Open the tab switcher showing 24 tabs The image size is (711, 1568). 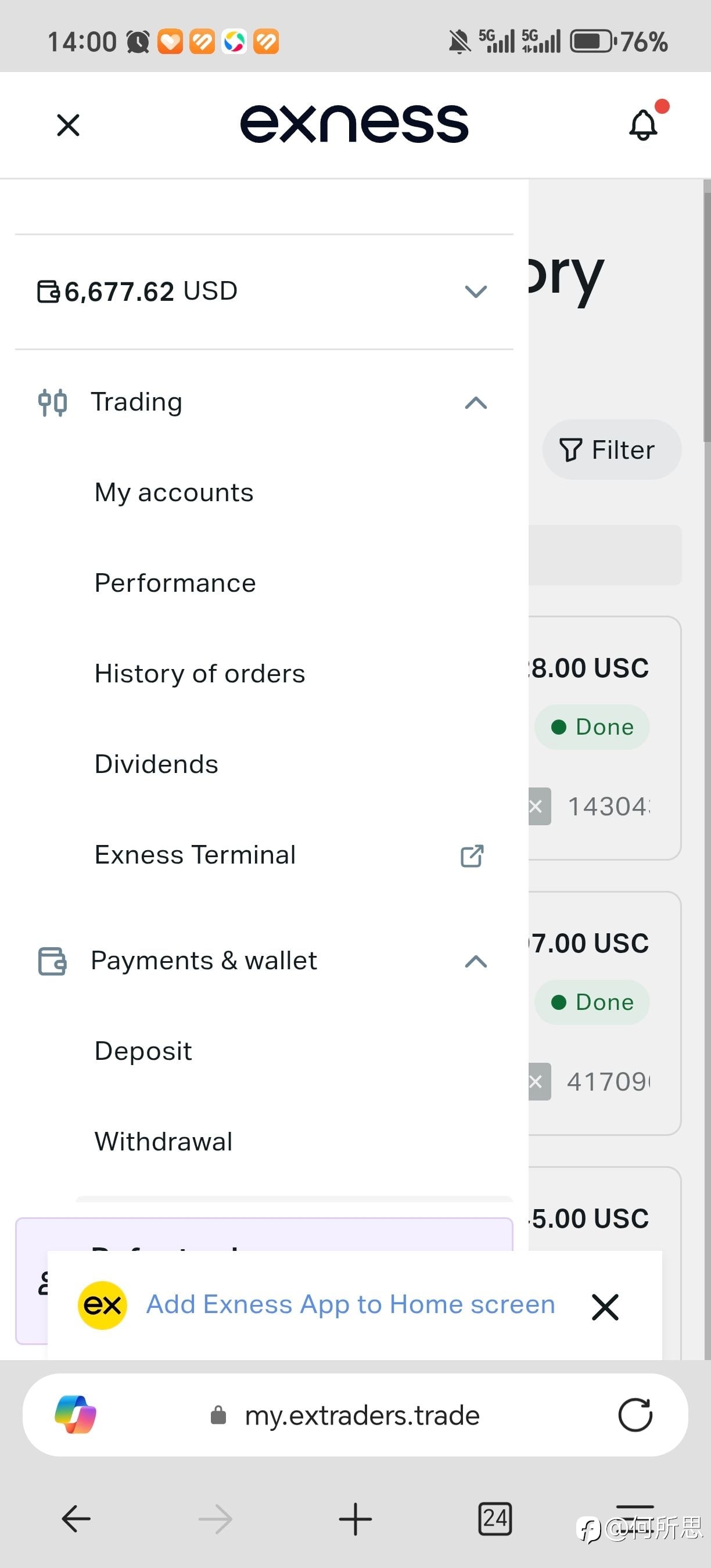tap(495, 1519)
